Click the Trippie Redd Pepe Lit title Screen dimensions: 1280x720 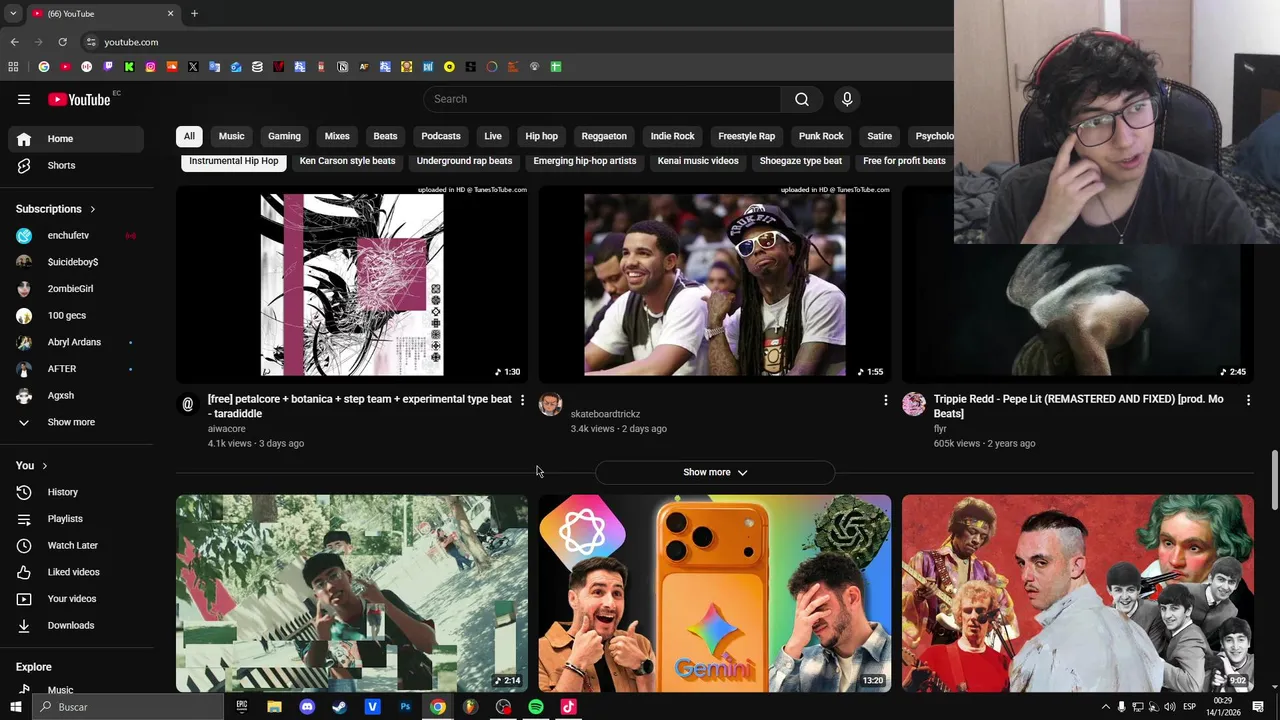tap(1078, 406)
